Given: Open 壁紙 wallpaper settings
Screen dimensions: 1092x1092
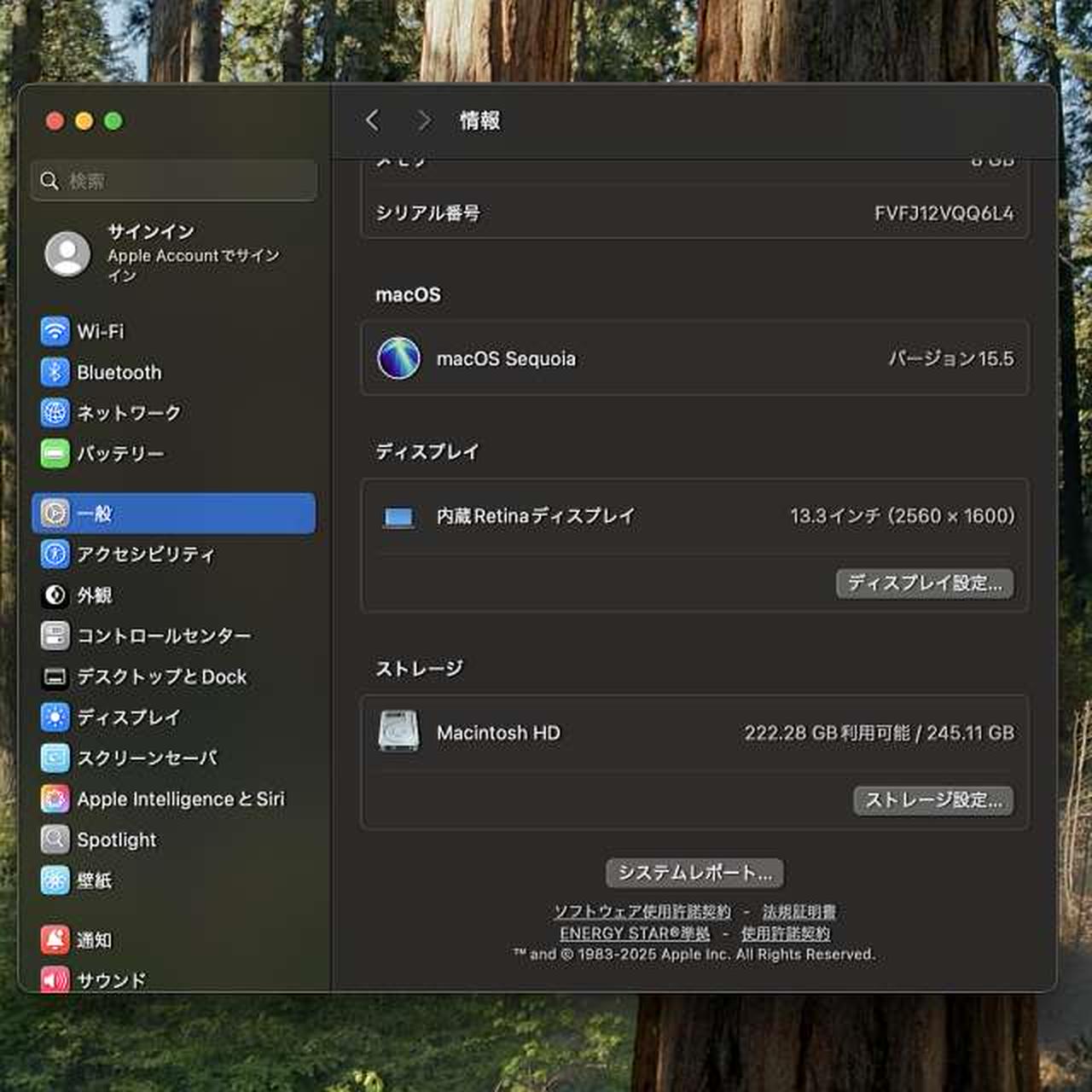Looking at the screenshot, I should click(94, 880).
